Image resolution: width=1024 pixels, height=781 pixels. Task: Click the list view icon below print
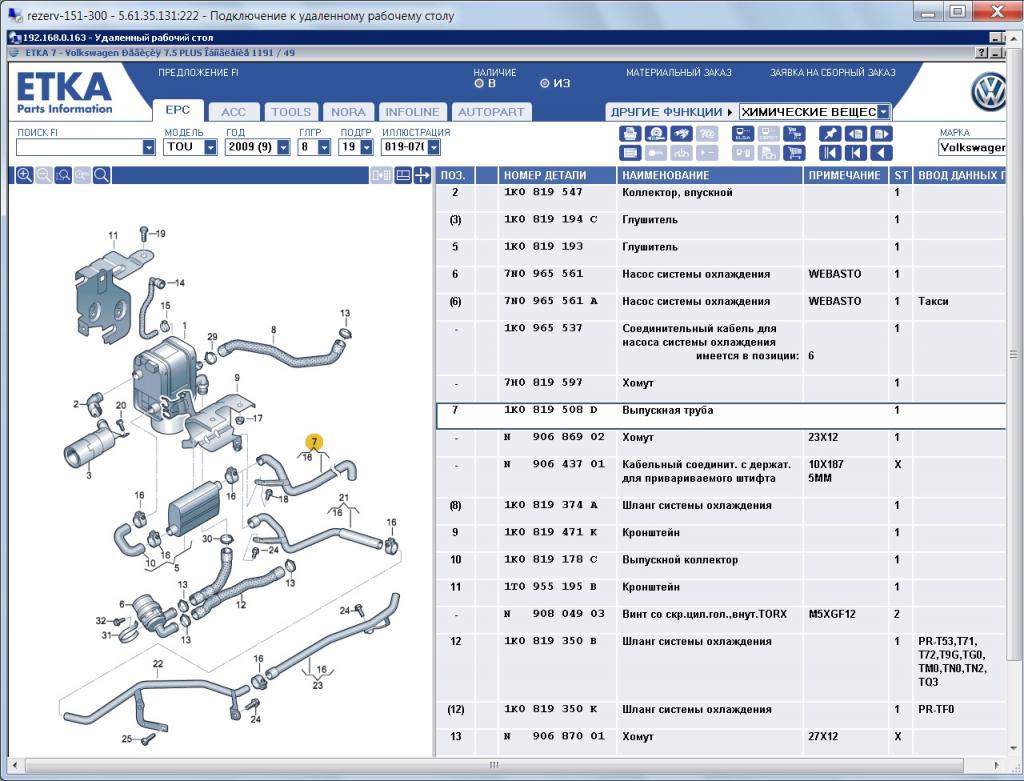(630, 153)
